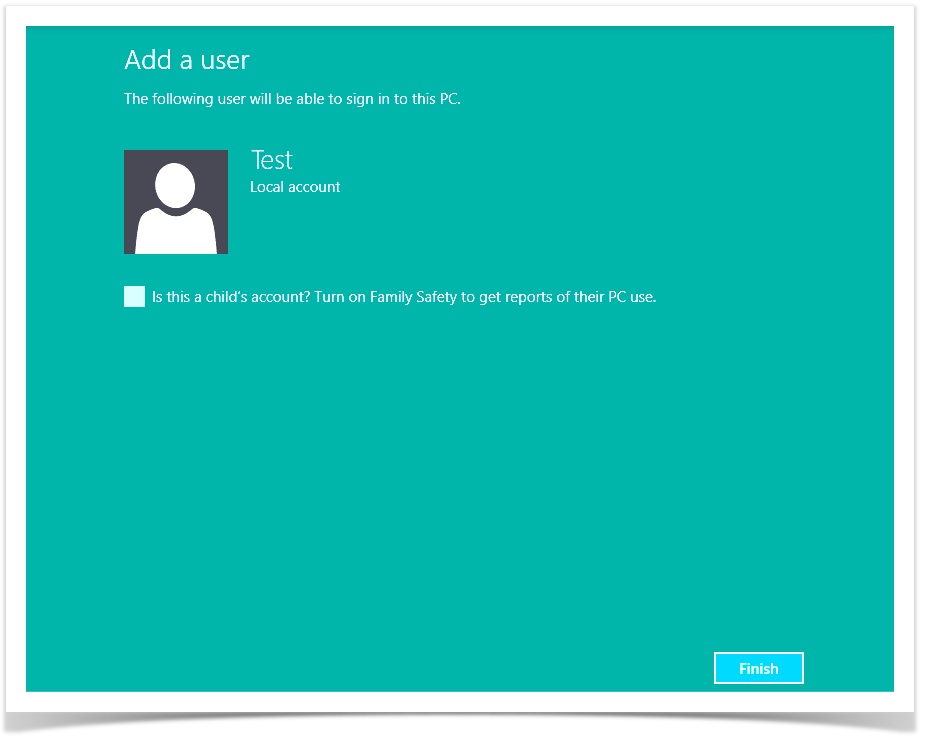
Task: Click the "Add a user" heading
Action: 186,60
